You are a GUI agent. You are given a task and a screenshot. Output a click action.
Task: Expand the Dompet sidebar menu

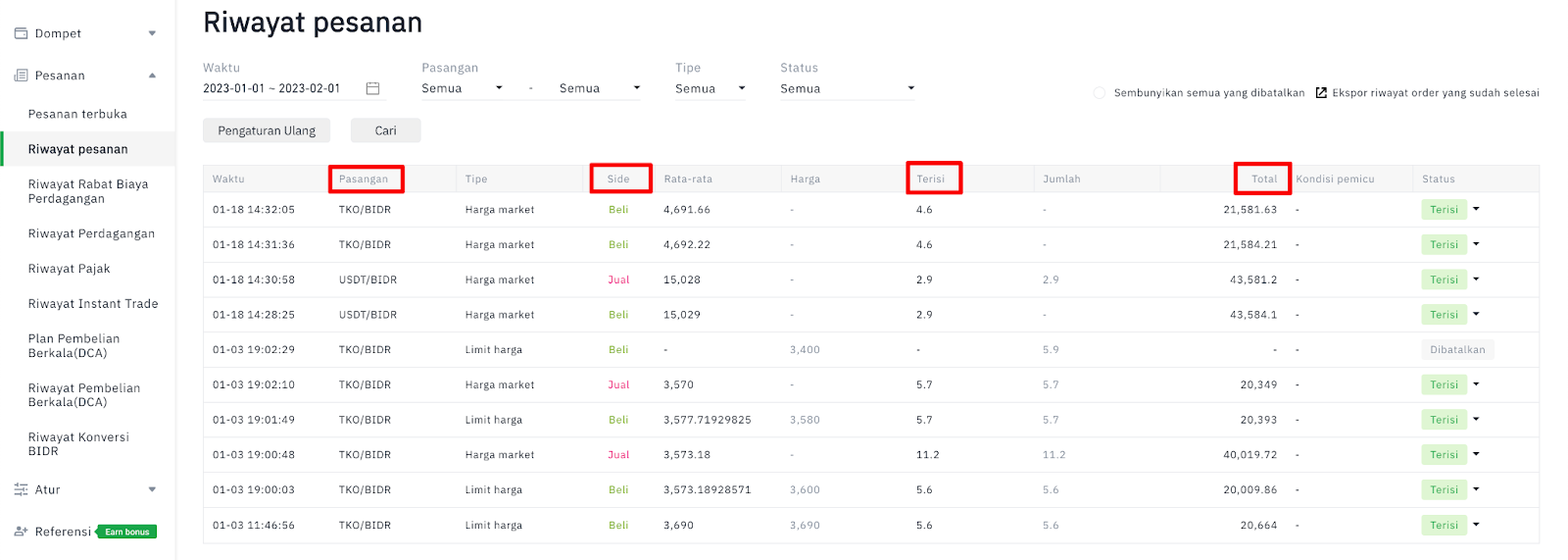(x=152, y=33)
